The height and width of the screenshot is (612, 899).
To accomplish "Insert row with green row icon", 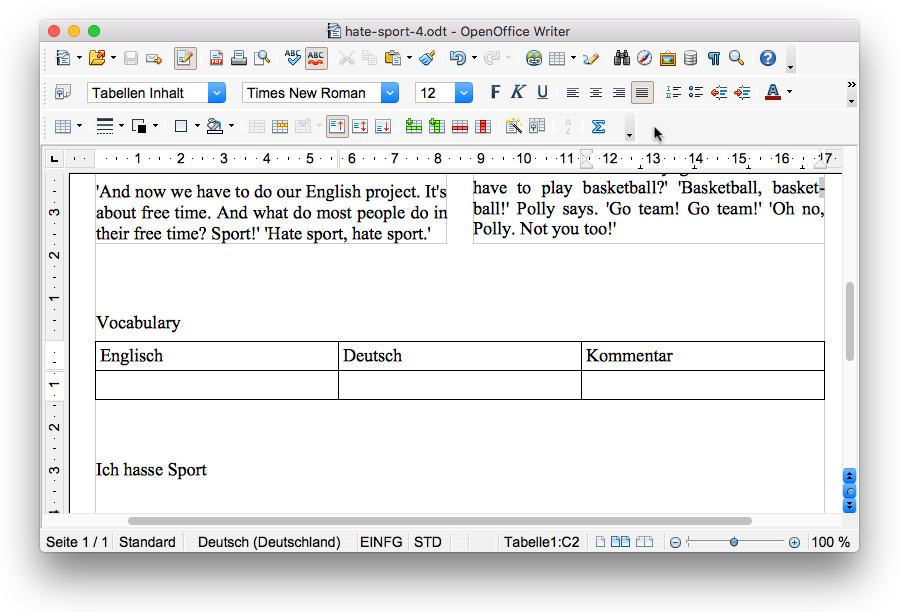I will click(413, 126).
